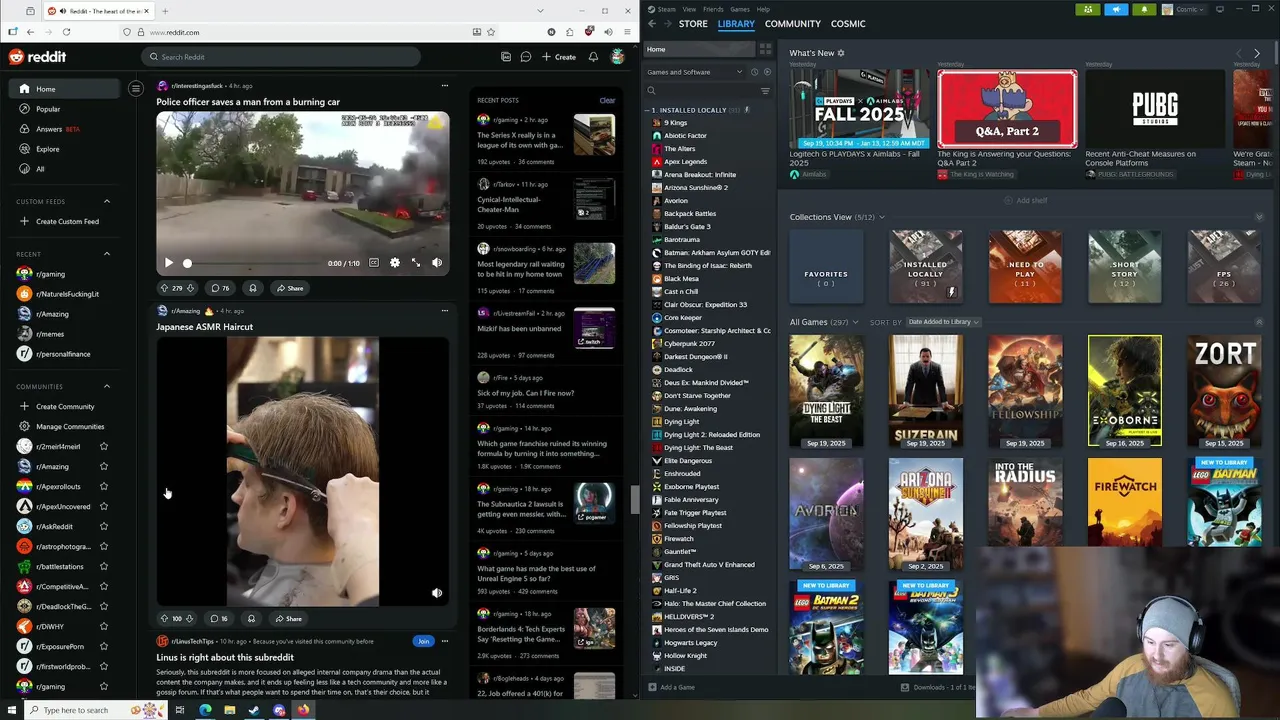Viewport: 1280px width, 720px height.
Task: Collapse Custom Feeds section in Reddit sidebar
Action: pyautogui.click(x=107, y=201)
